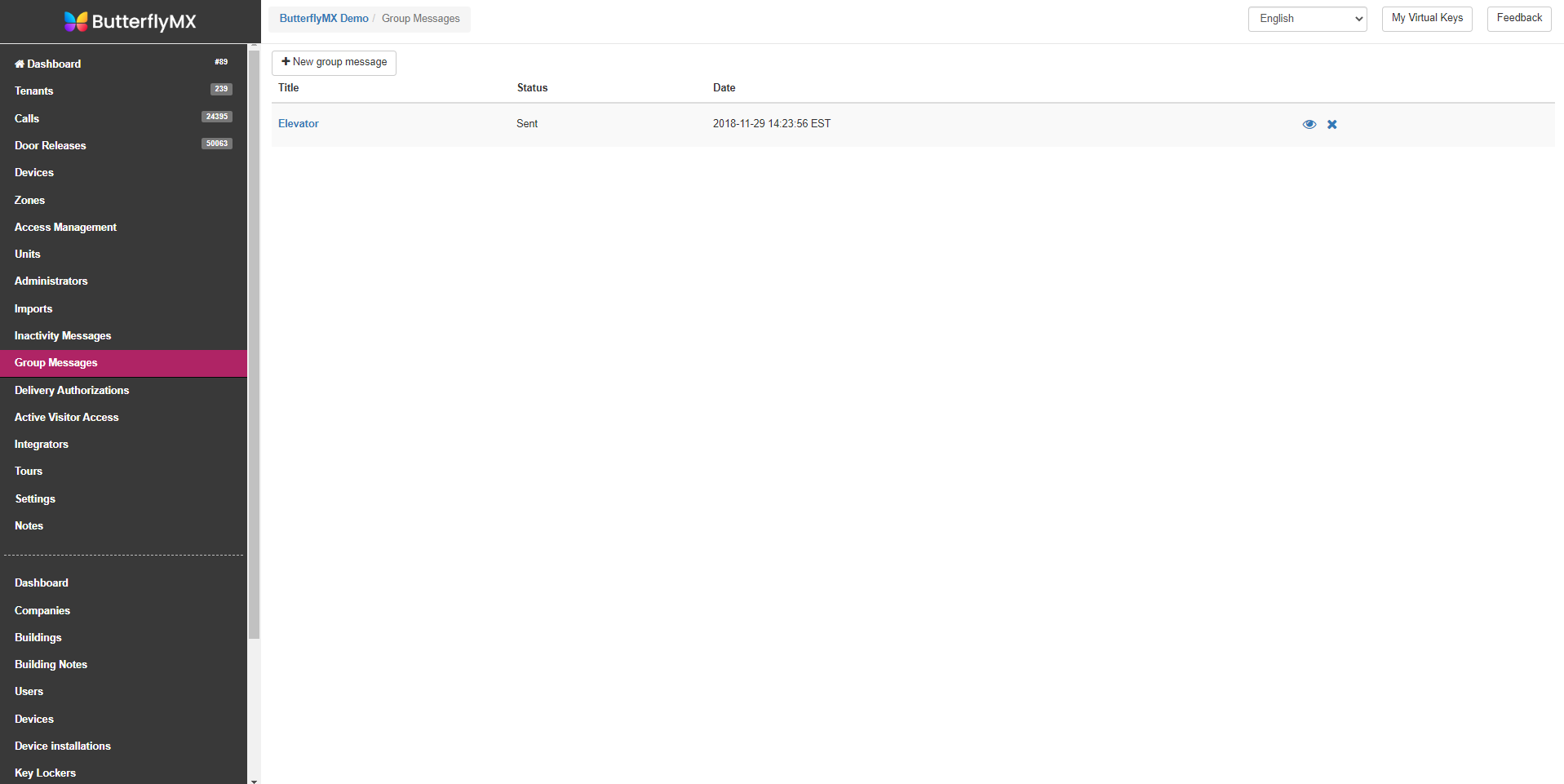
Task: Create a New group message
Action: point(334,63)
